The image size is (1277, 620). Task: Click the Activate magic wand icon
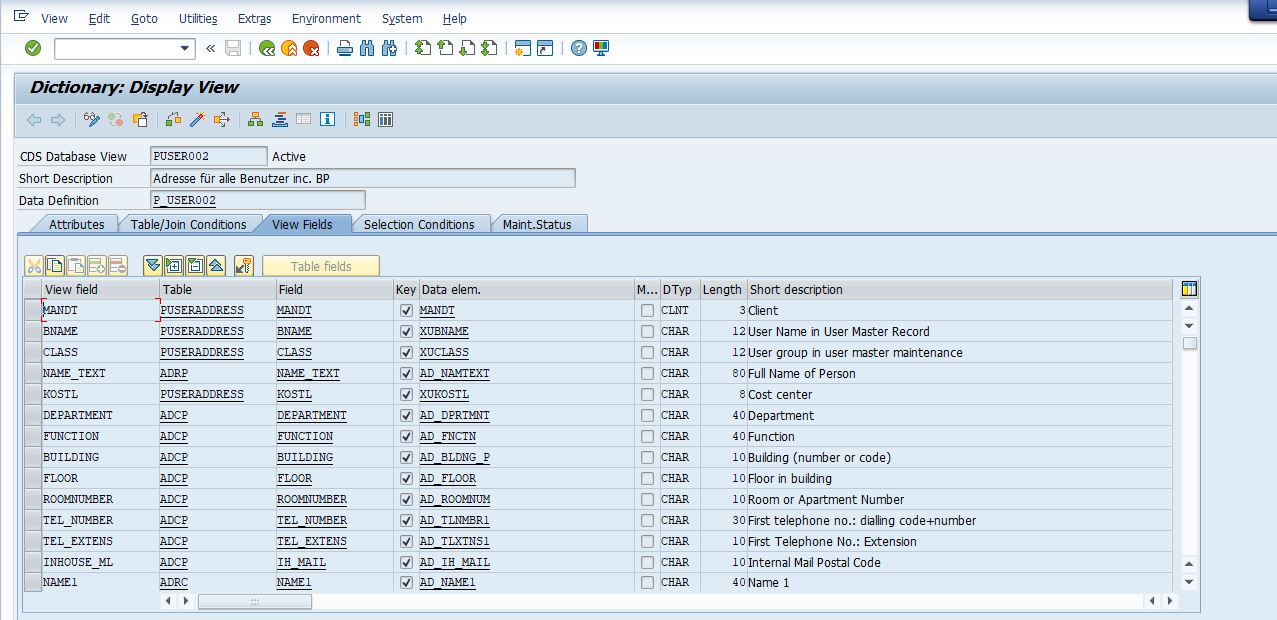click(197, 120)
